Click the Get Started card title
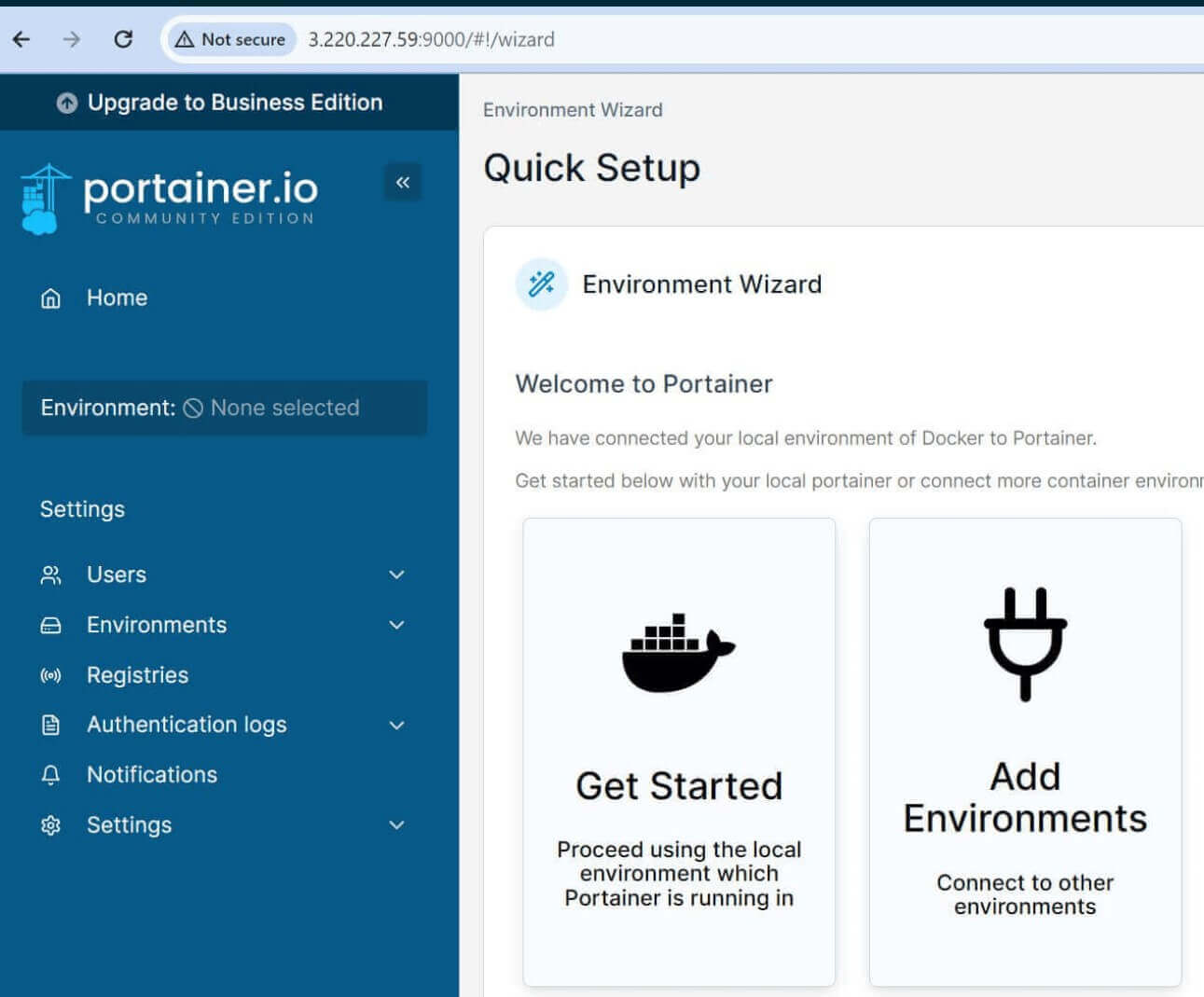 679,786
